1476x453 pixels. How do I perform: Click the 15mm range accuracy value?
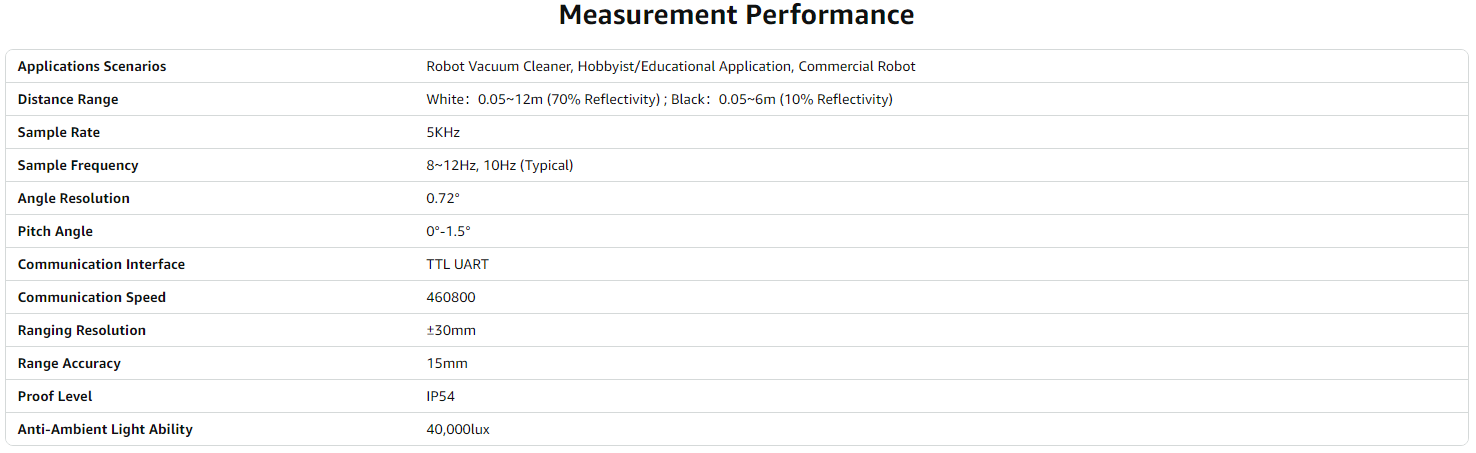point(447,364)
